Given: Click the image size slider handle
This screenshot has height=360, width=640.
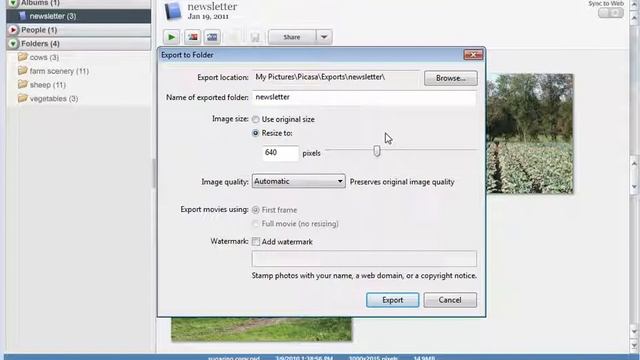Looking at the screenshot, I should click(x=377, y=151).
